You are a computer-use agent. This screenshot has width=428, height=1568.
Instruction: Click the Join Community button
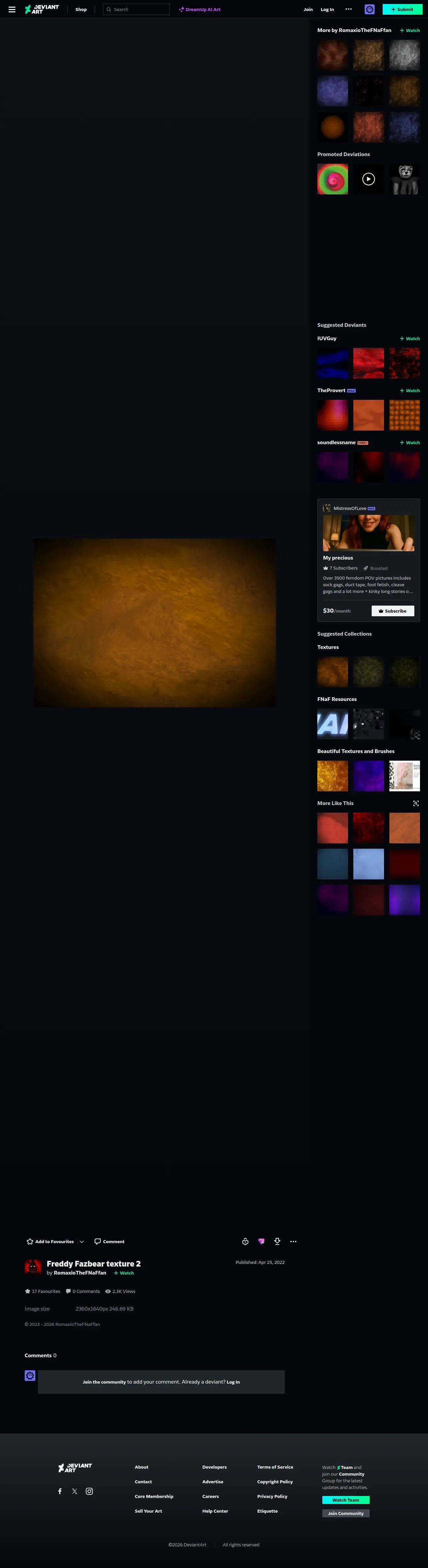346,1513
